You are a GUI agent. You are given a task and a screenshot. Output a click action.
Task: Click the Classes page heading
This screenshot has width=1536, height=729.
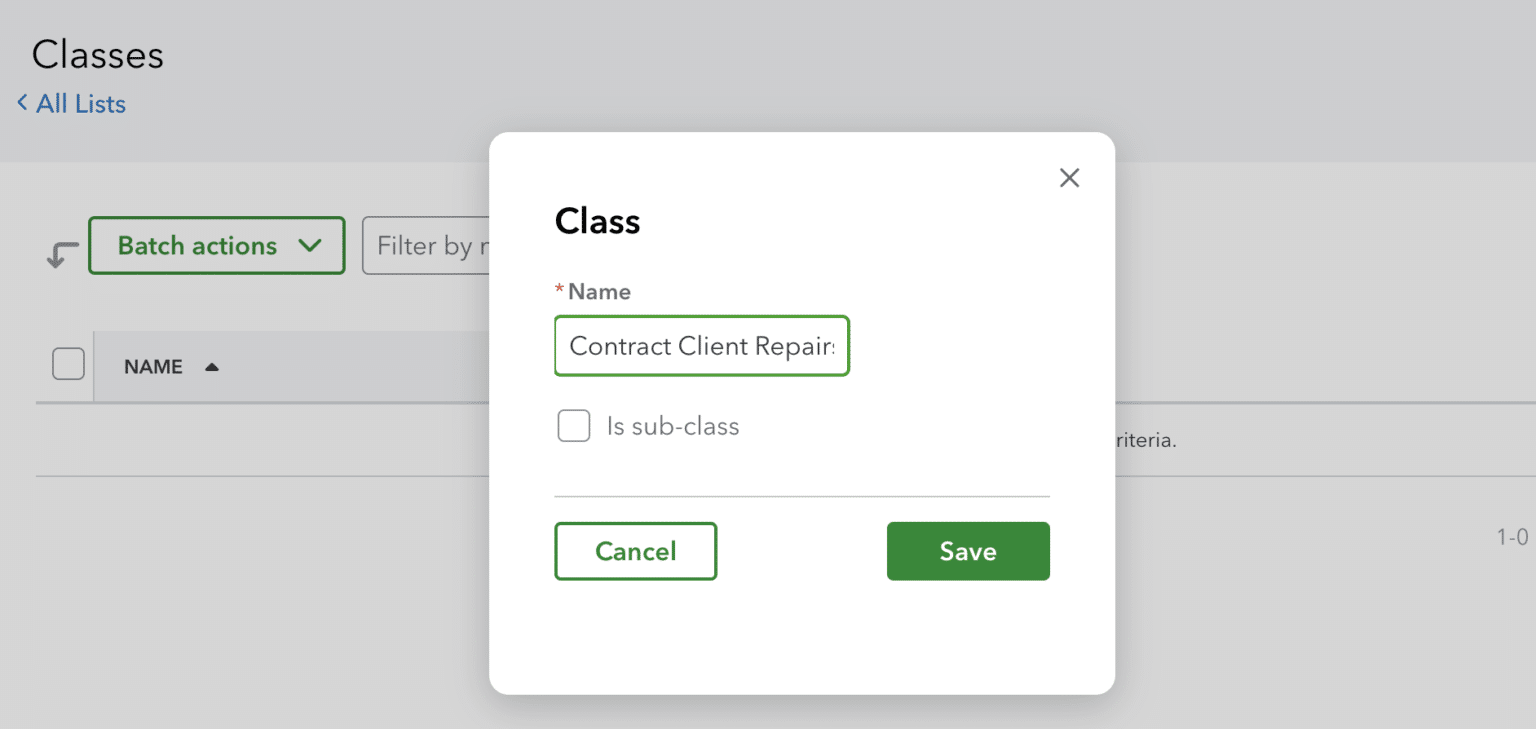coord(97,55)
